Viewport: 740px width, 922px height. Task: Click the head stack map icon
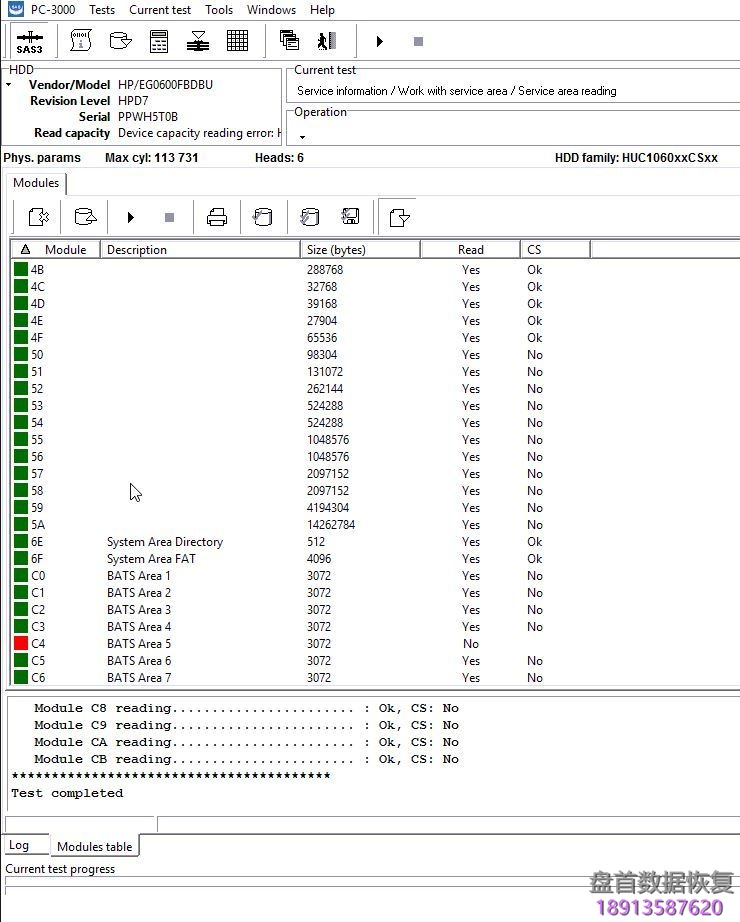point(198,41)
